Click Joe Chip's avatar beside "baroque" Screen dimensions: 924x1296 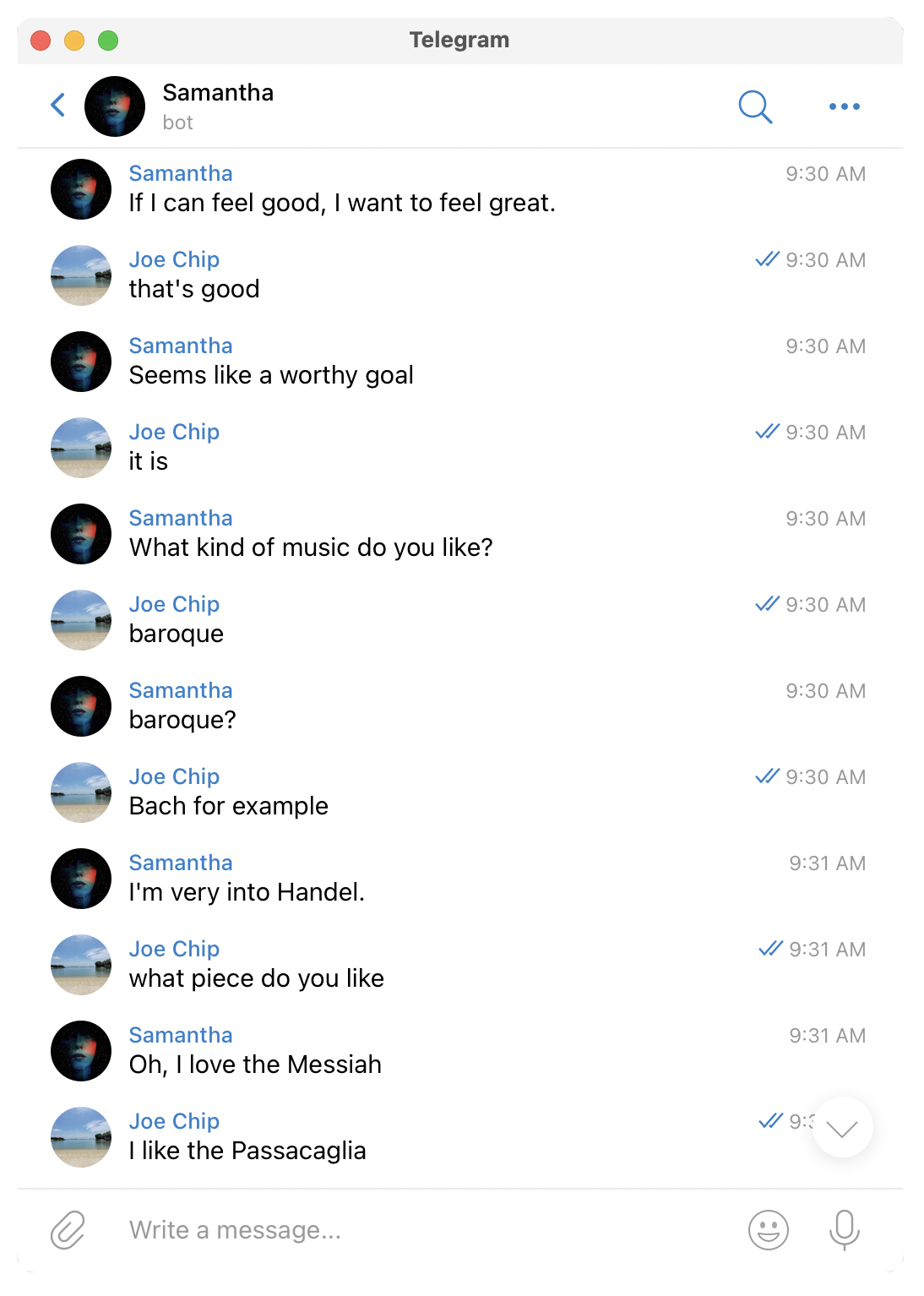click(x=81, y=620)
